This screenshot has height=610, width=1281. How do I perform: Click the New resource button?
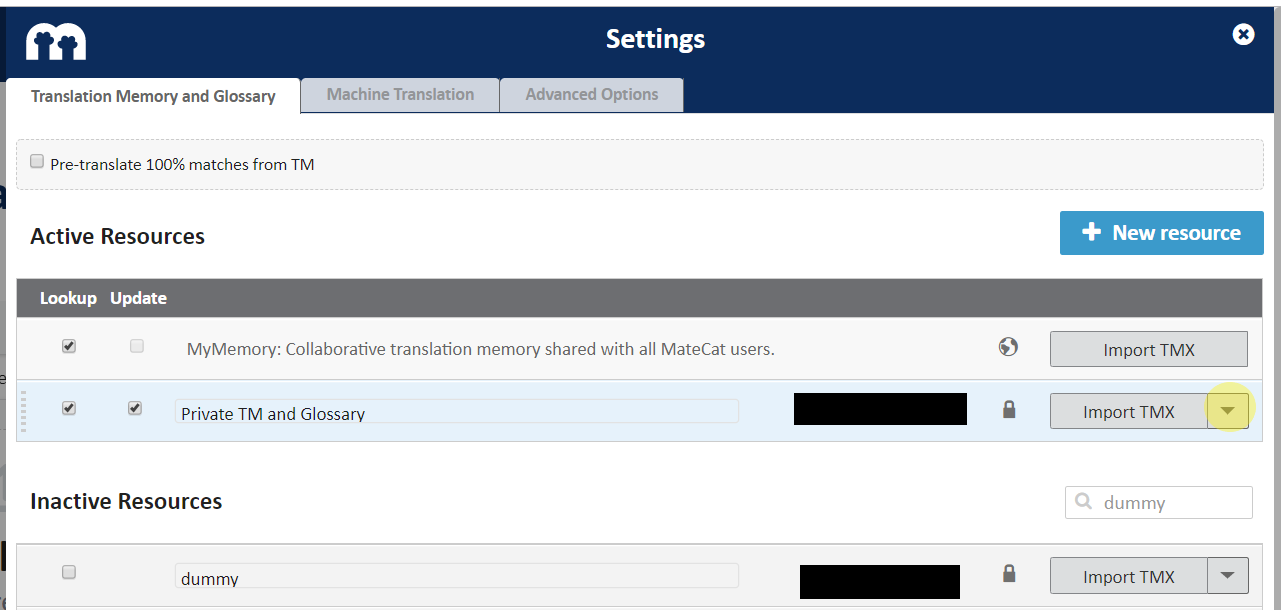(x=1161, y=233)
